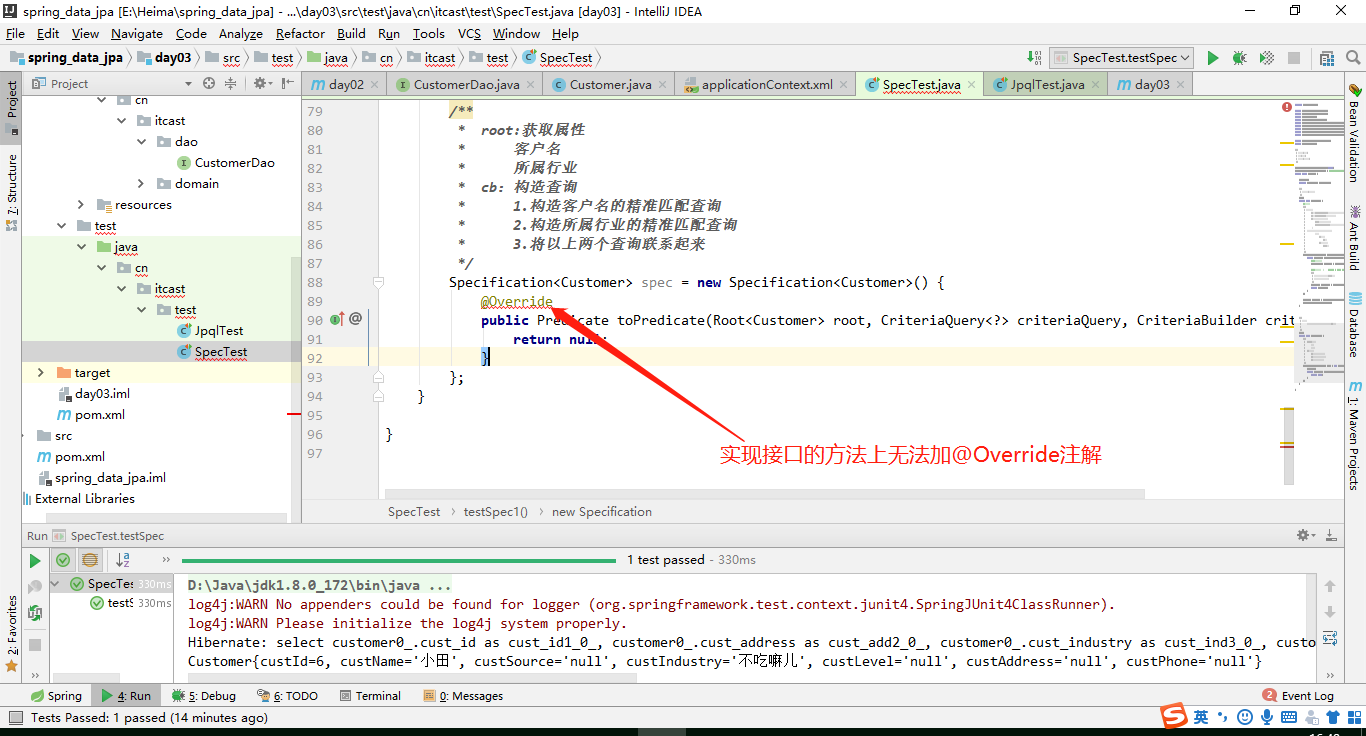Switch Sogou input language via 英 indicator
The image size is (1366, 736).
click(x=1201, y=717)
